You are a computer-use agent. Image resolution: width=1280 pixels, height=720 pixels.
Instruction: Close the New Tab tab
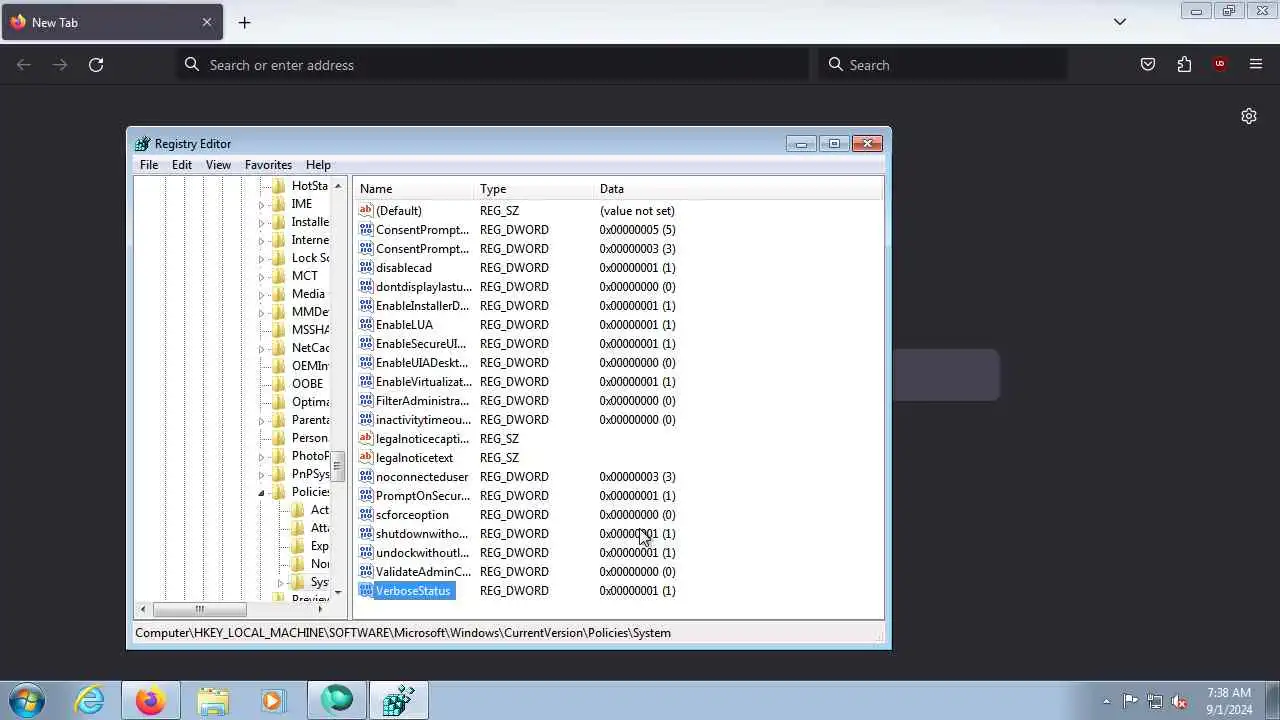(207, 22)
